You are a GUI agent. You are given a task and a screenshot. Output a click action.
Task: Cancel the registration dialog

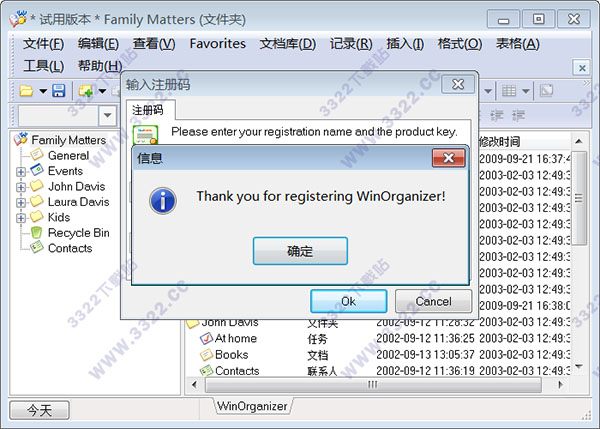433,301
